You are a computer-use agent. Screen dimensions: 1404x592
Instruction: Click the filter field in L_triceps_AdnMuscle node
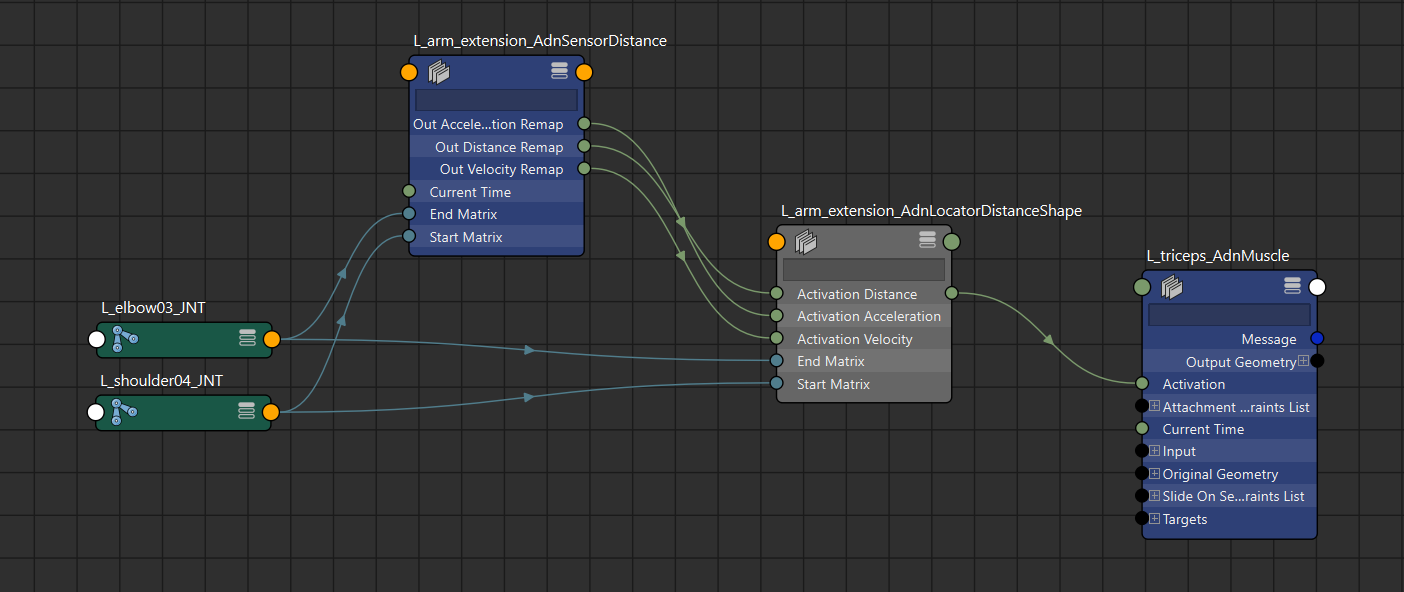[1229, 315]
